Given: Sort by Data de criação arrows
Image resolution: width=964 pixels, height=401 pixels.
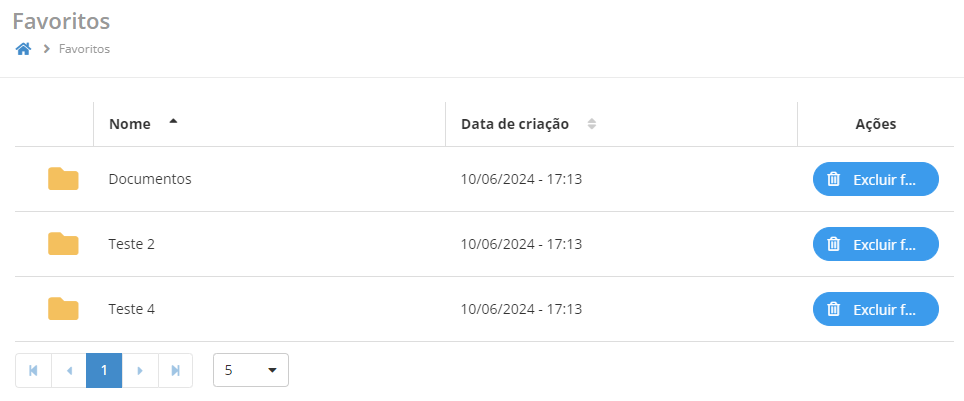Looking at the screenshot, I should (592, 124).
